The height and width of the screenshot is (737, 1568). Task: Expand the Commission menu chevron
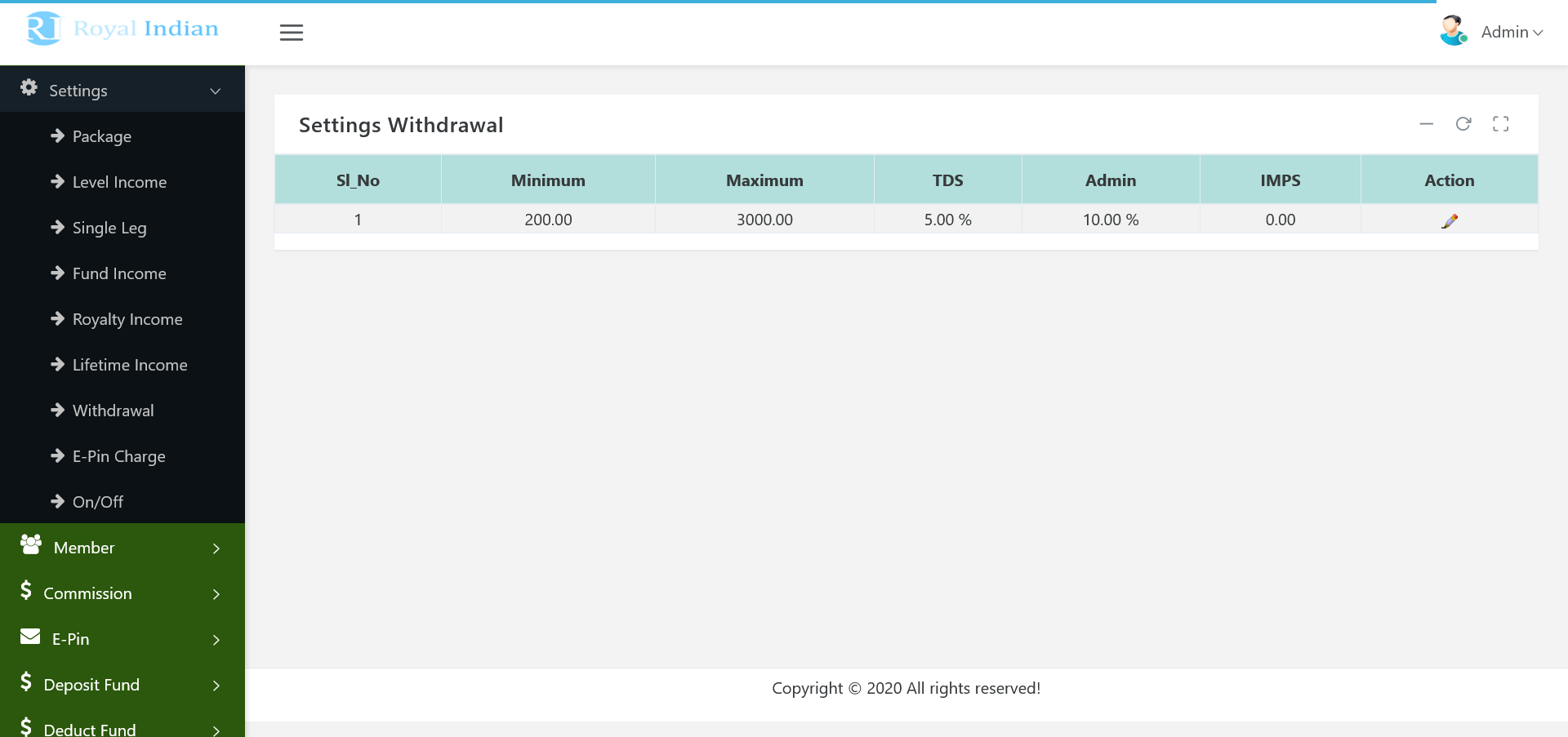pos(216,594)
